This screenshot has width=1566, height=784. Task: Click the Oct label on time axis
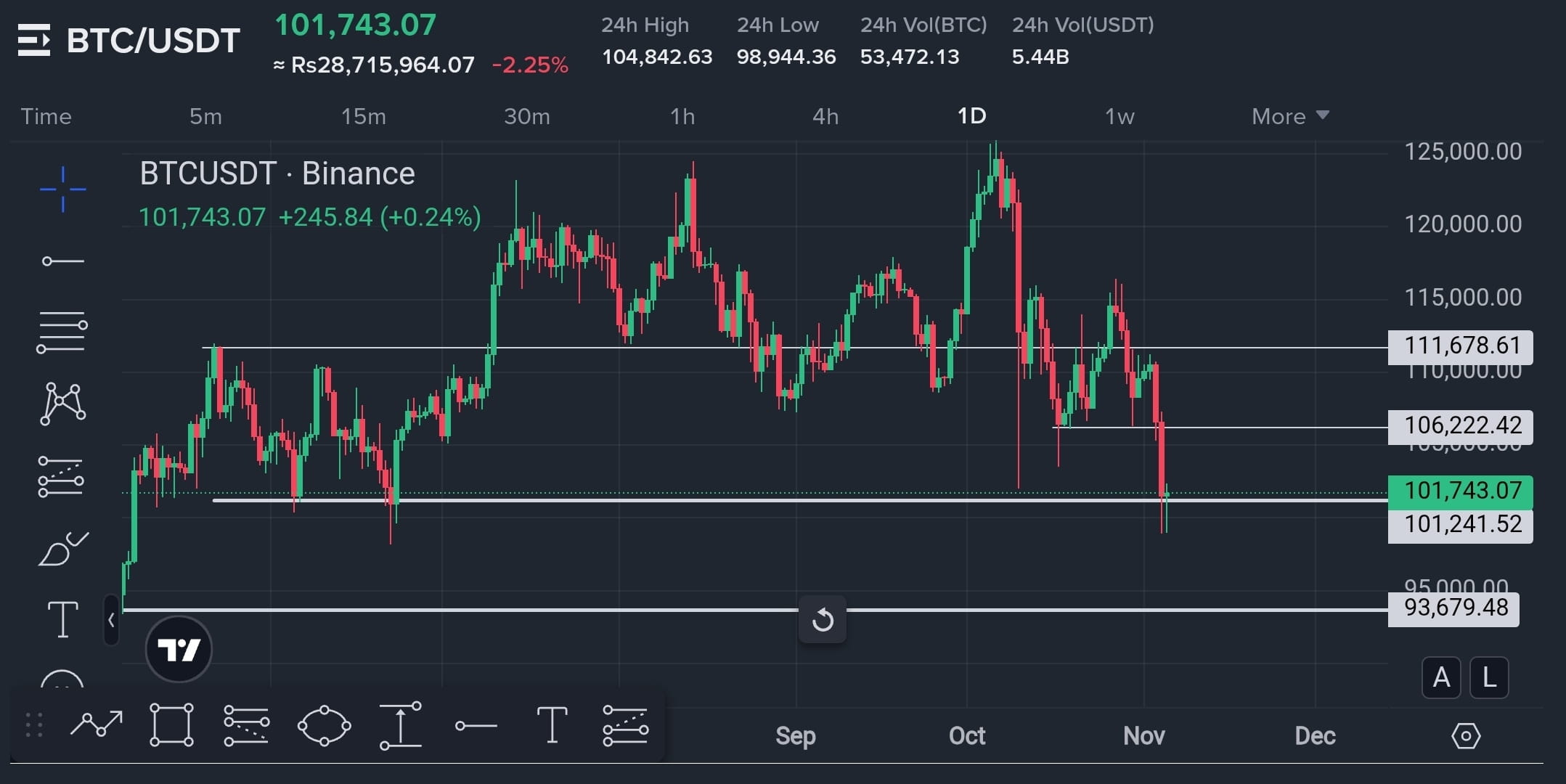[x=967, y=736]
